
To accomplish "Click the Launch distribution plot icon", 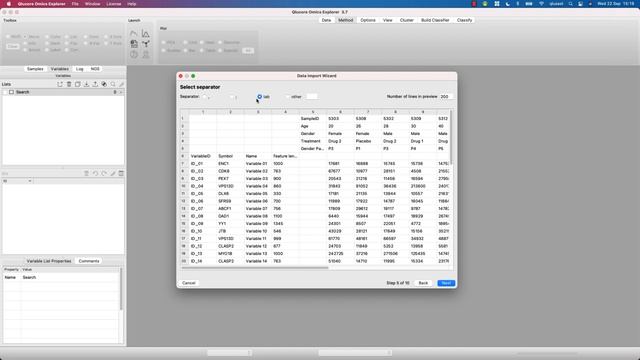I will pos(146,33).
